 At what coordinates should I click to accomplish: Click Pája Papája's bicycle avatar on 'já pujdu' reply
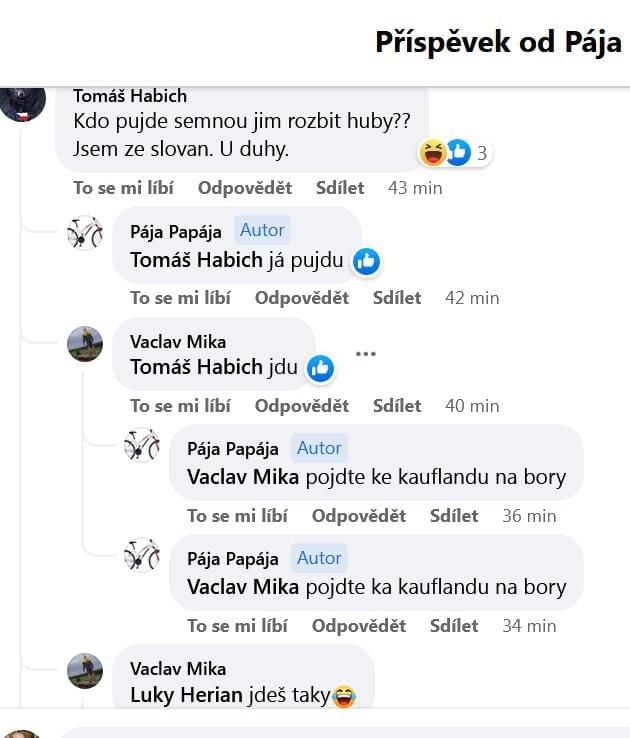pyautogui.click(x=85, y=233)
